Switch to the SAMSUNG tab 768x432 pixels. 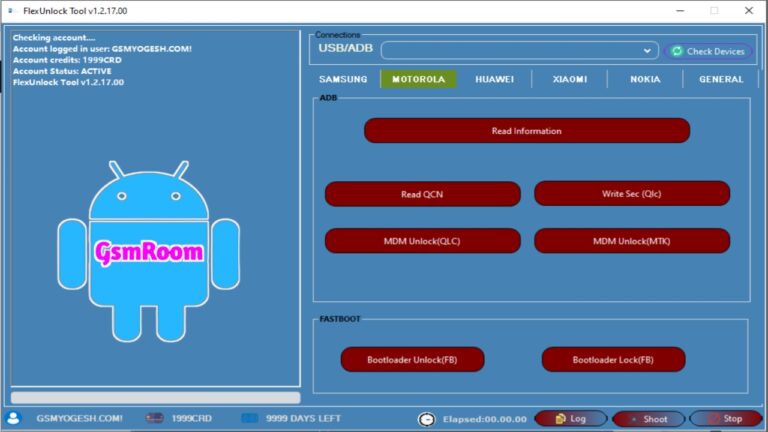tap(343, 79)
